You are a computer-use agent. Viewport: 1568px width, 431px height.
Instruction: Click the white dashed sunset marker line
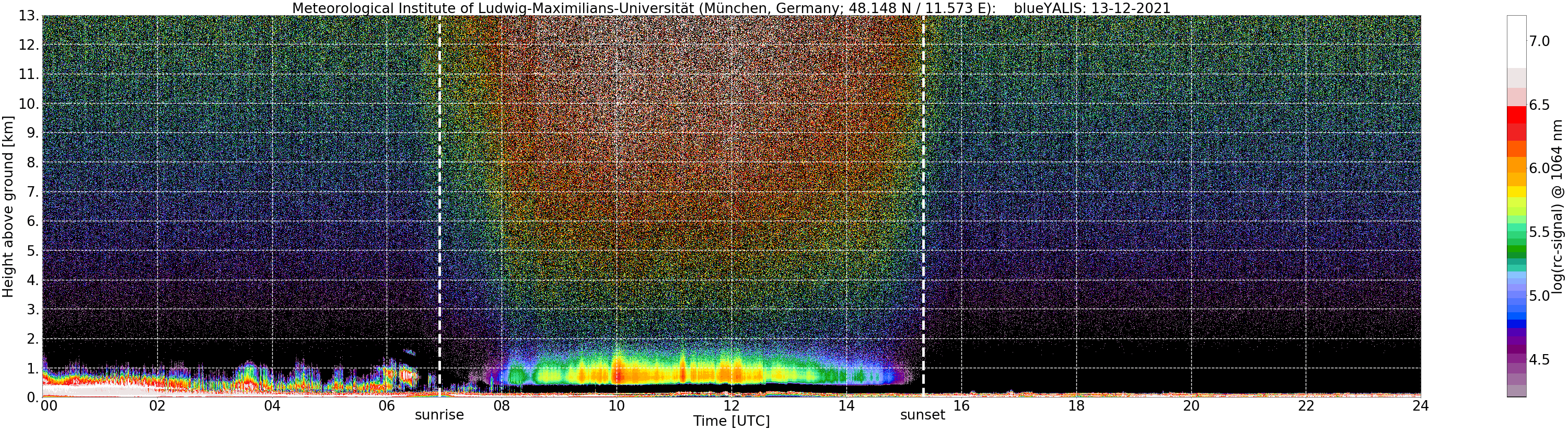click(x=923, y=206)
